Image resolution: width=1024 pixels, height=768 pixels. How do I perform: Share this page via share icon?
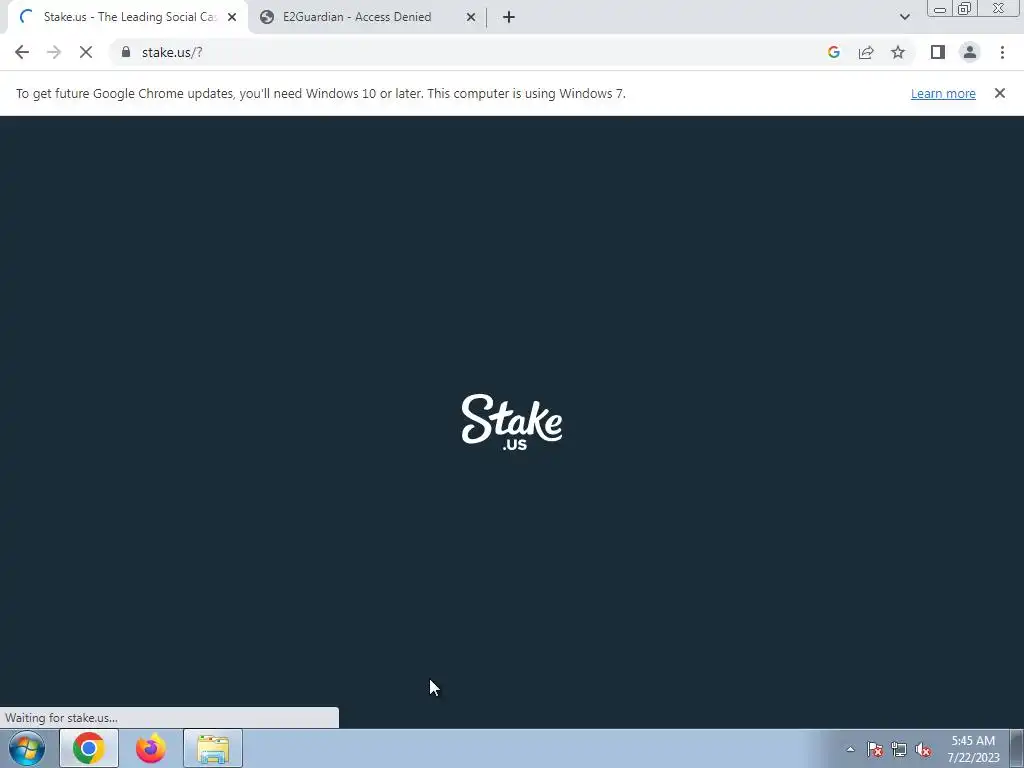866,52
